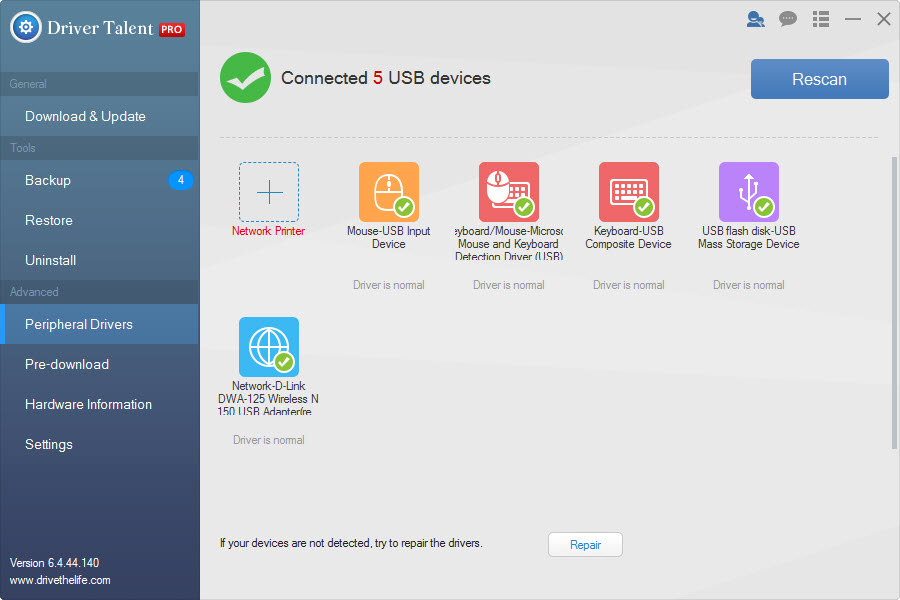Open Pre-download page
This screenshot has height=600, width=900.
pos(100,365)
